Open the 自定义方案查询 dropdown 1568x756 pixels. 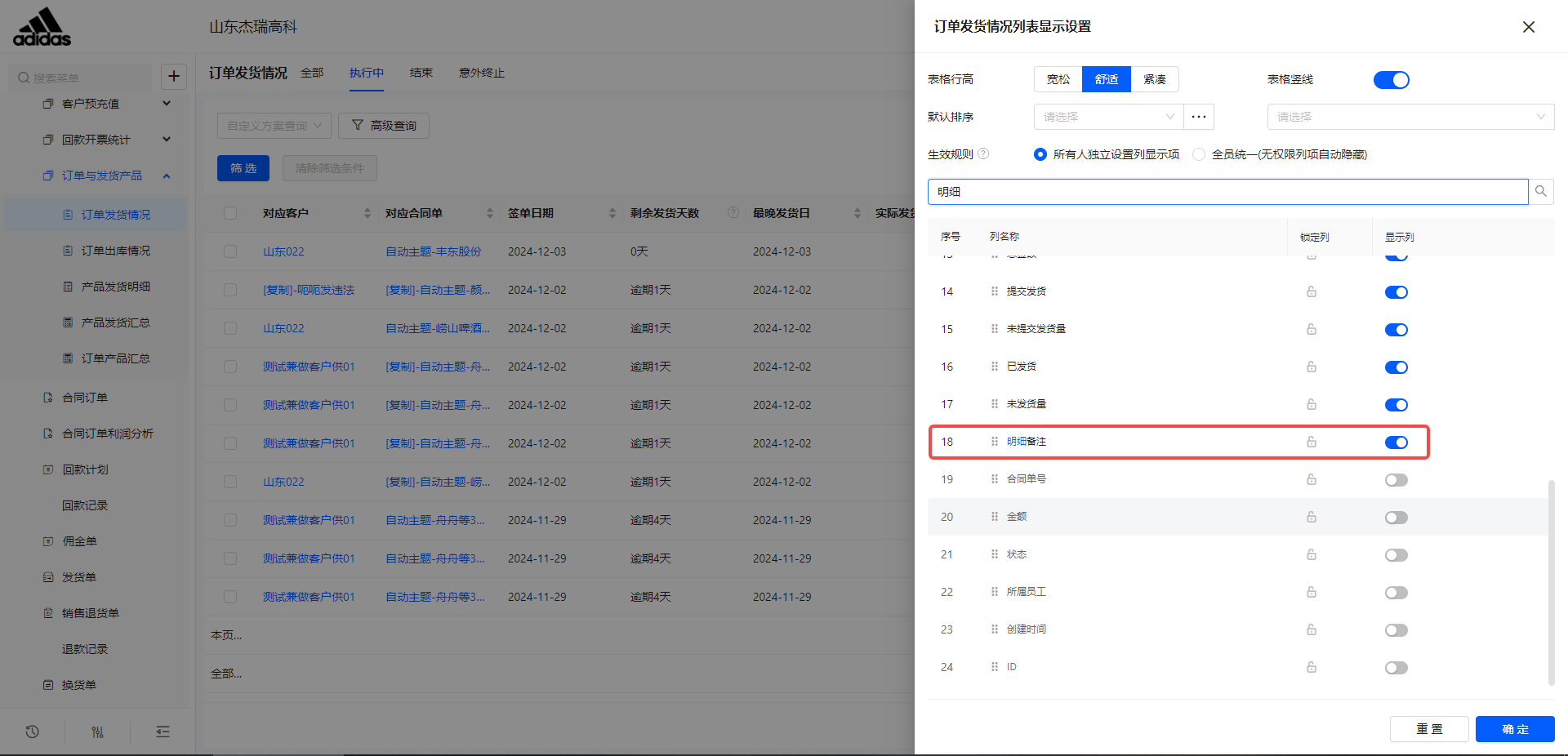274,126
